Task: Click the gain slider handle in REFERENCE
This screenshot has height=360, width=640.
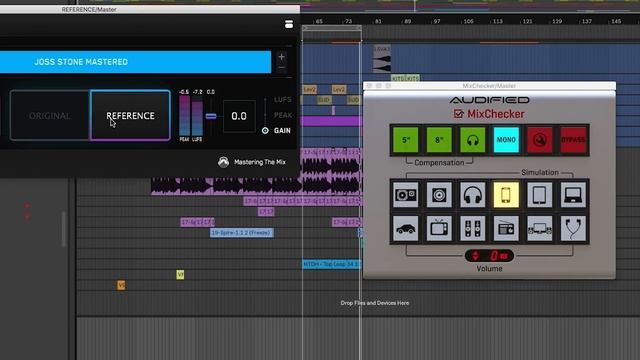Action: click(211, 116)
